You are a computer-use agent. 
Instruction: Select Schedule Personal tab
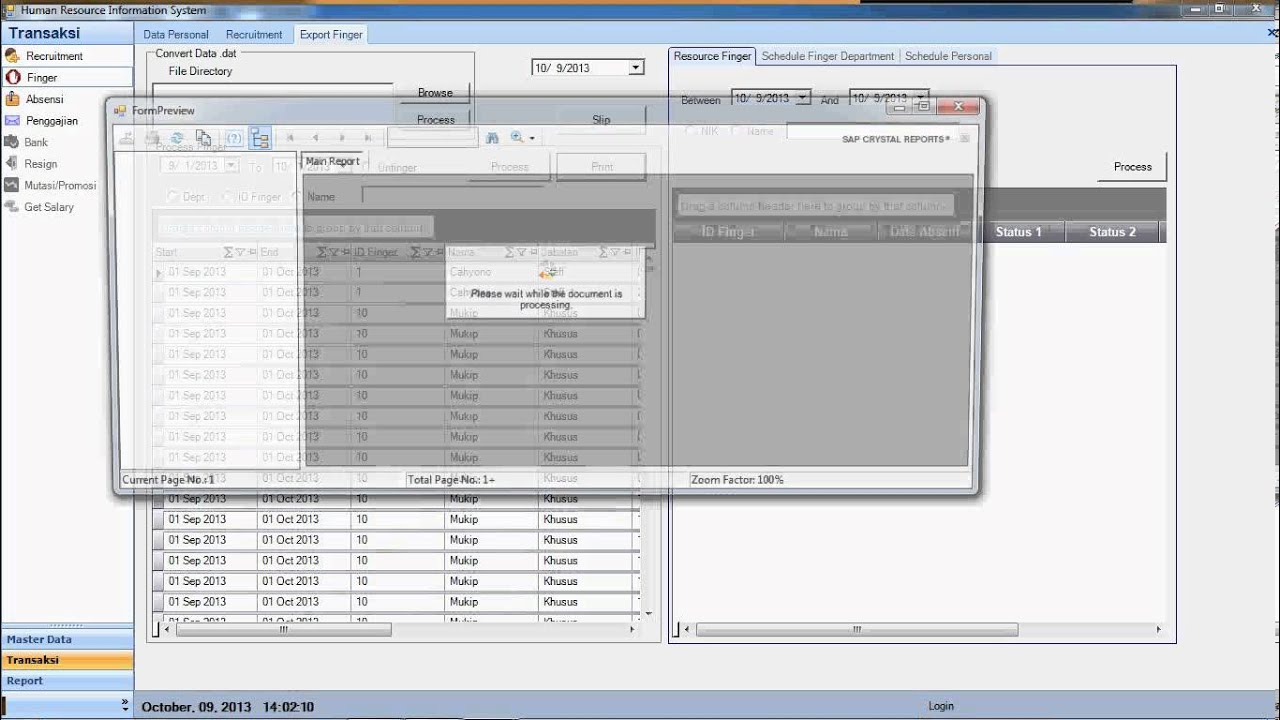point(948,56)
